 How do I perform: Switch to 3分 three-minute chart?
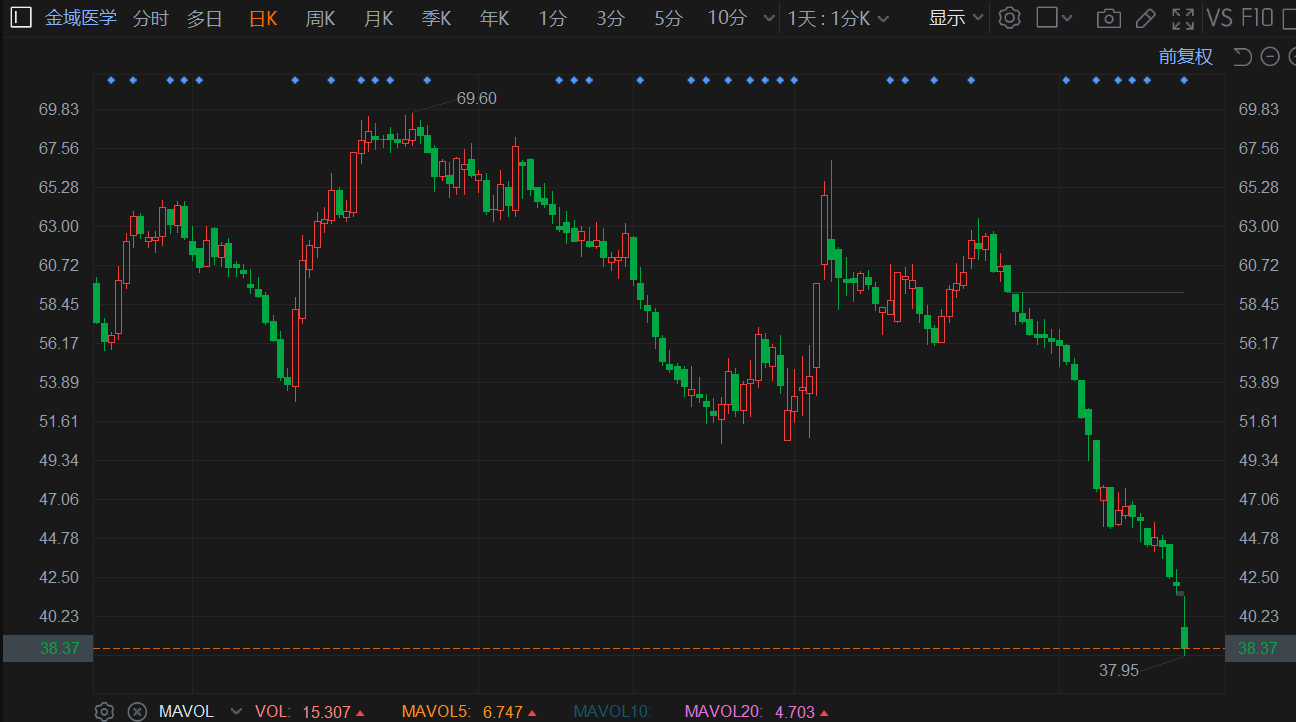pyautogui.click(x=610, y=18)
